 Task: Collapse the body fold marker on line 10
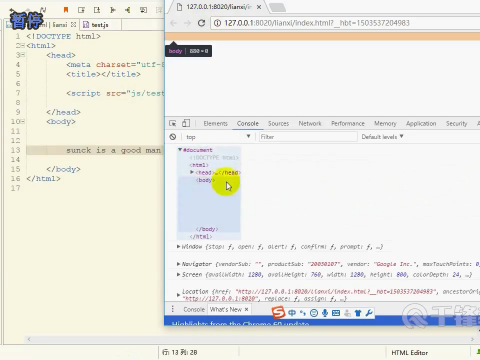[23, 121]
